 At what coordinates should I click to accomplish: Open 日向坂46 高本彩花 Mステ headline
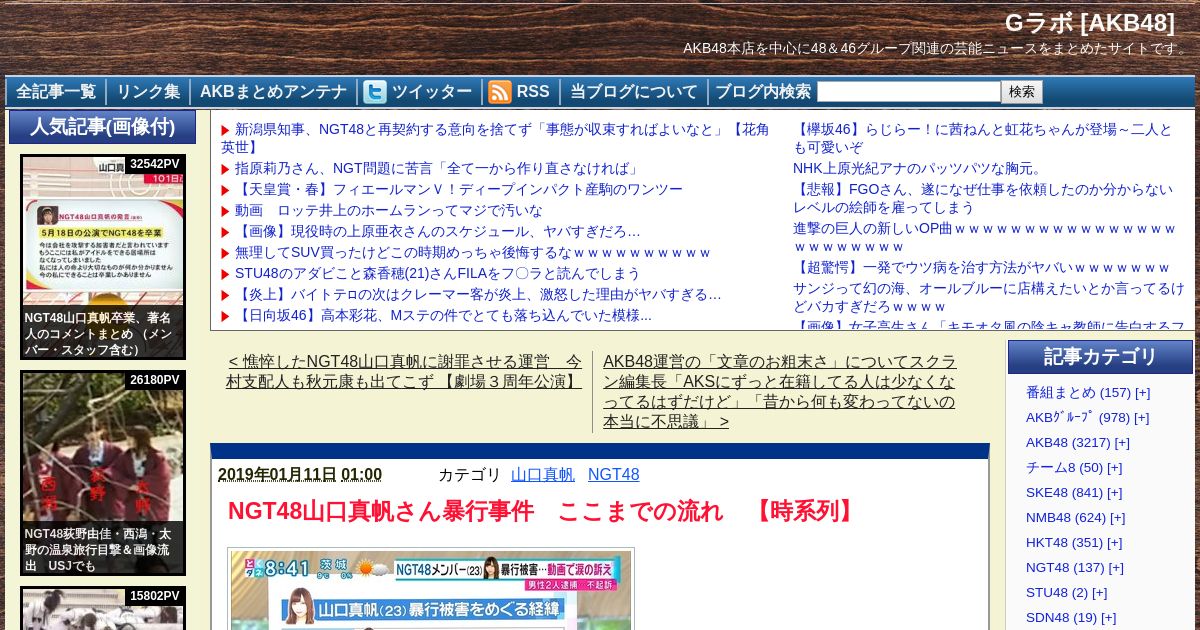click(443, 316)
